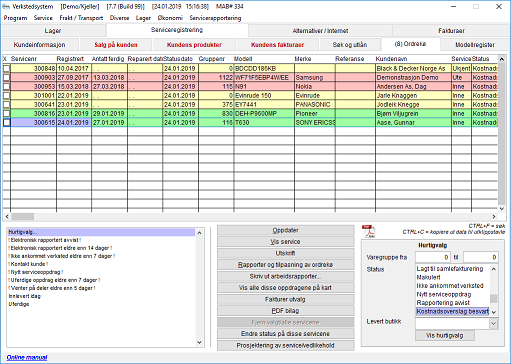
Task: Tick checkbox for service 301001
Action: coord(6,95)
